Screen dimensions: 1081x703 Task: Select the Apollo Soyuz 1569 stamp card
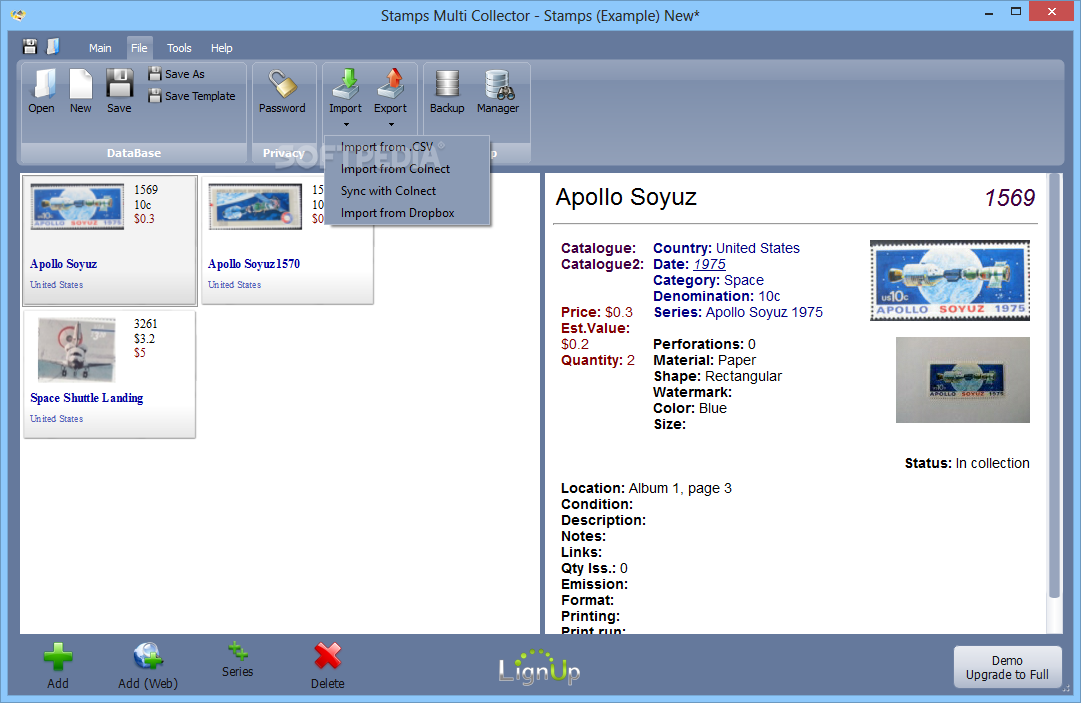pyautogui.click(x=110, y=240)
